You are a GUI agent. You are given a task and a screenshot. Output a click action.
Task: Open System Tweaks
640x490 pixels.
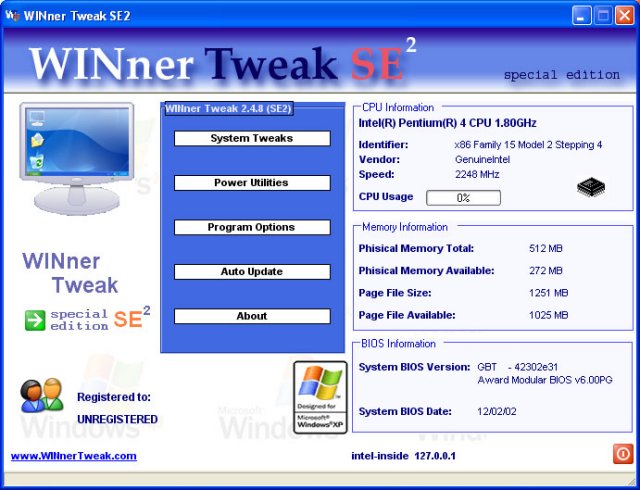(252, 138)
